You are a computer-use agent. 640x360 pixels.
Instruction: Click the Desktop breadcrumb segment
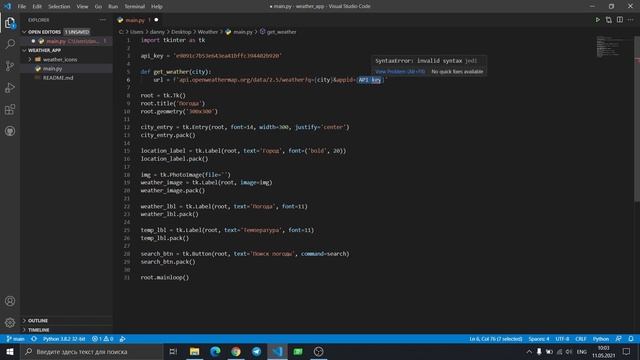[x=181, y=32]
